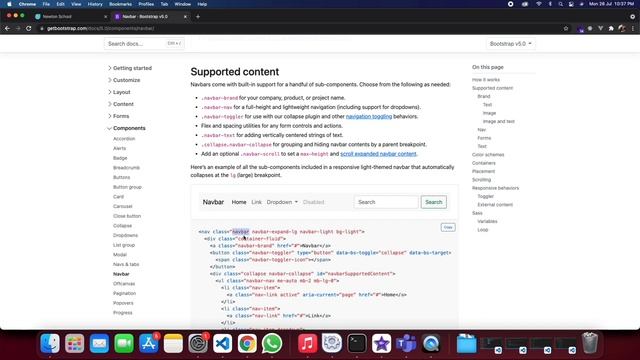
Task: Open FaceTime from the dock
Action: (124, 343)
